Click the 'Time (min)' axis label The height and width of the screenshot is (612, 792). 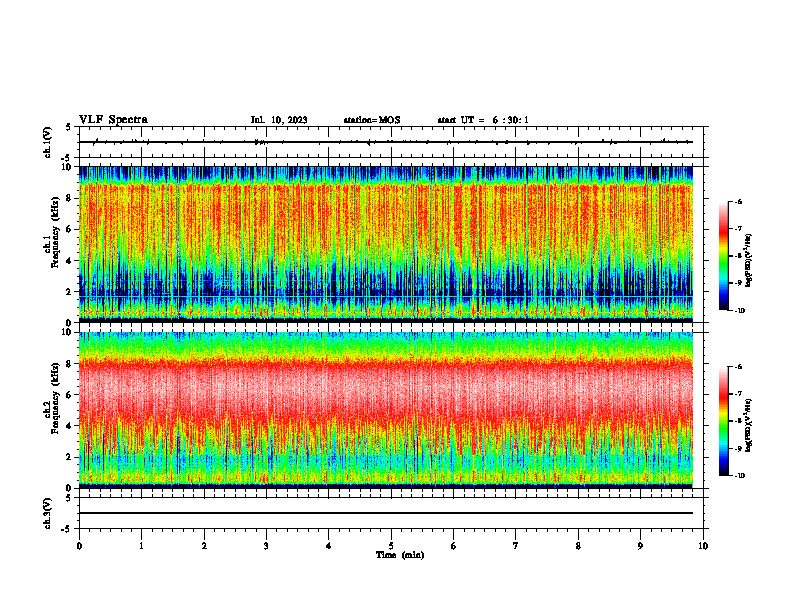pyautogui.click(x=400, y=555)
